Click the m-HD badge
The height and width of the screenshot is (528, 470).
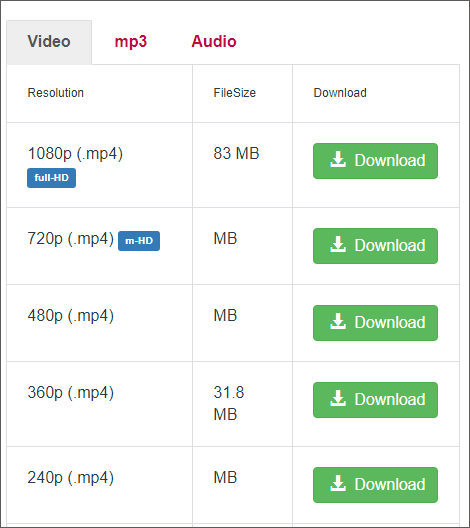point(139,241)
